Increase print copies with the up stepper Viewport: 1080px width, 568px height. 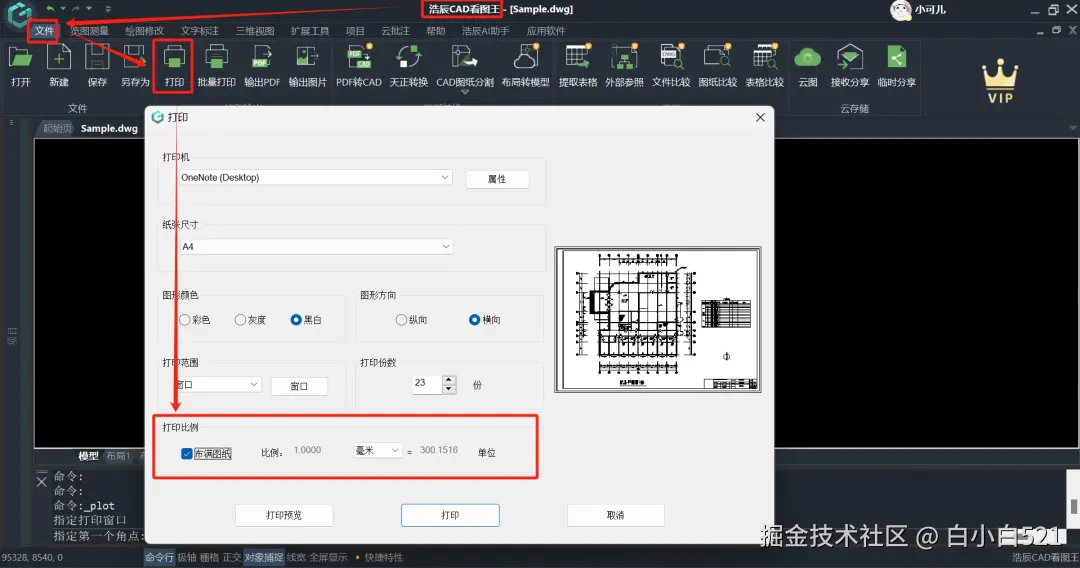coord(449,379)
